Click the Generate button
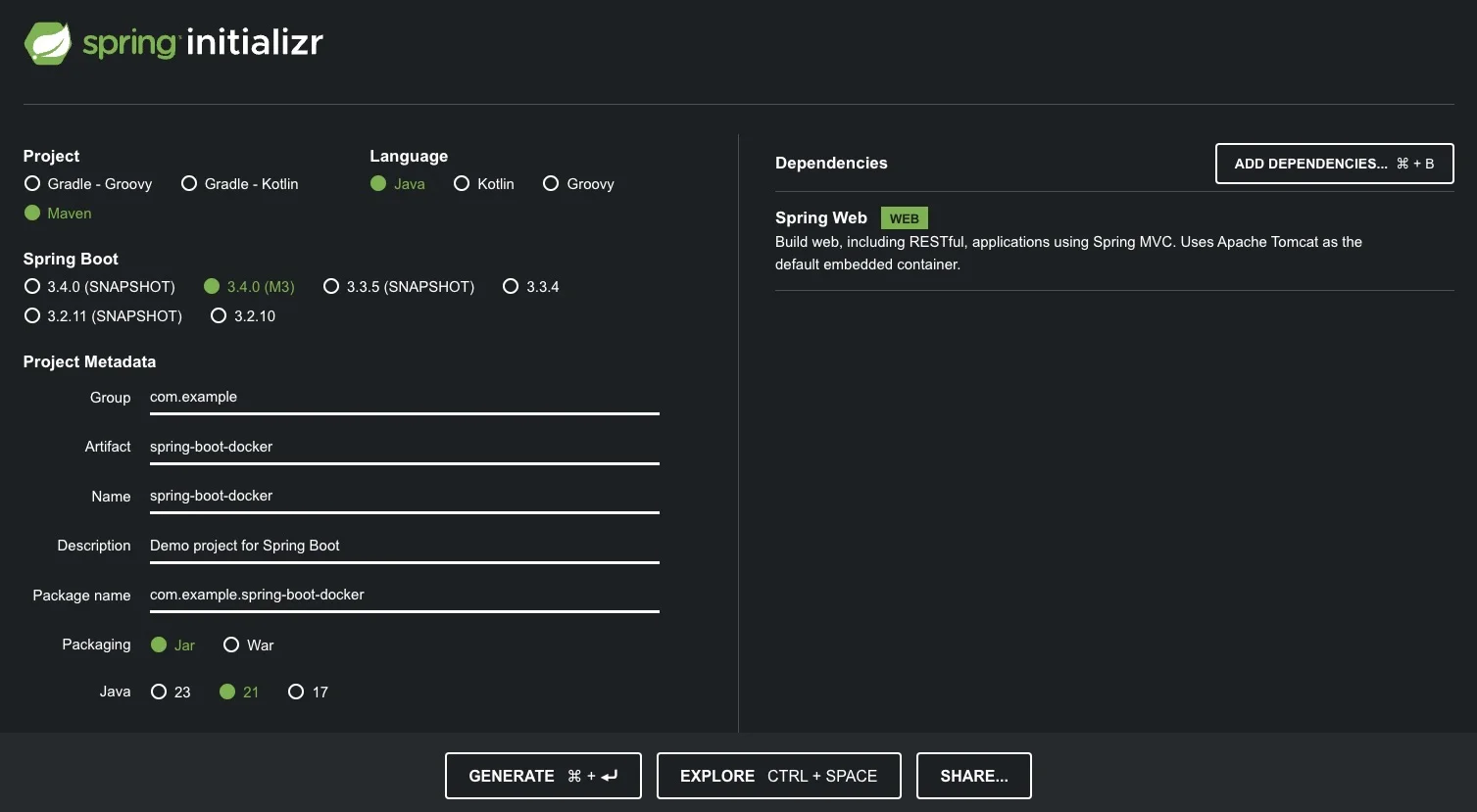The image size is (1477, 812). tap(542, 775)
